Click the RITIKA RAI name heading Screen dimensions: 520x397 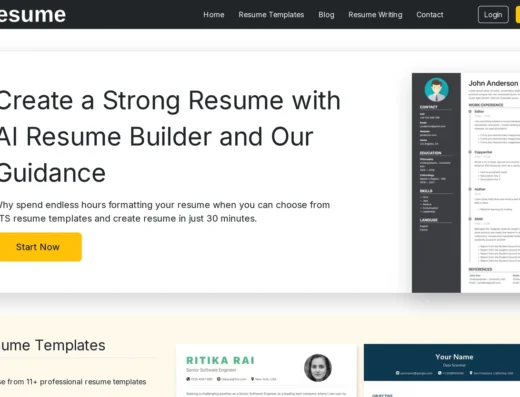220,360
